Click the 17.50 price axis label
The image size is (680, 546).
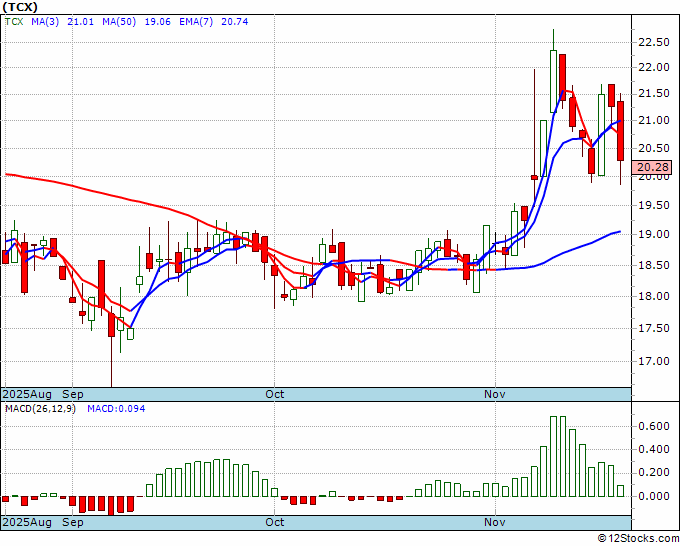click(654, 328)
